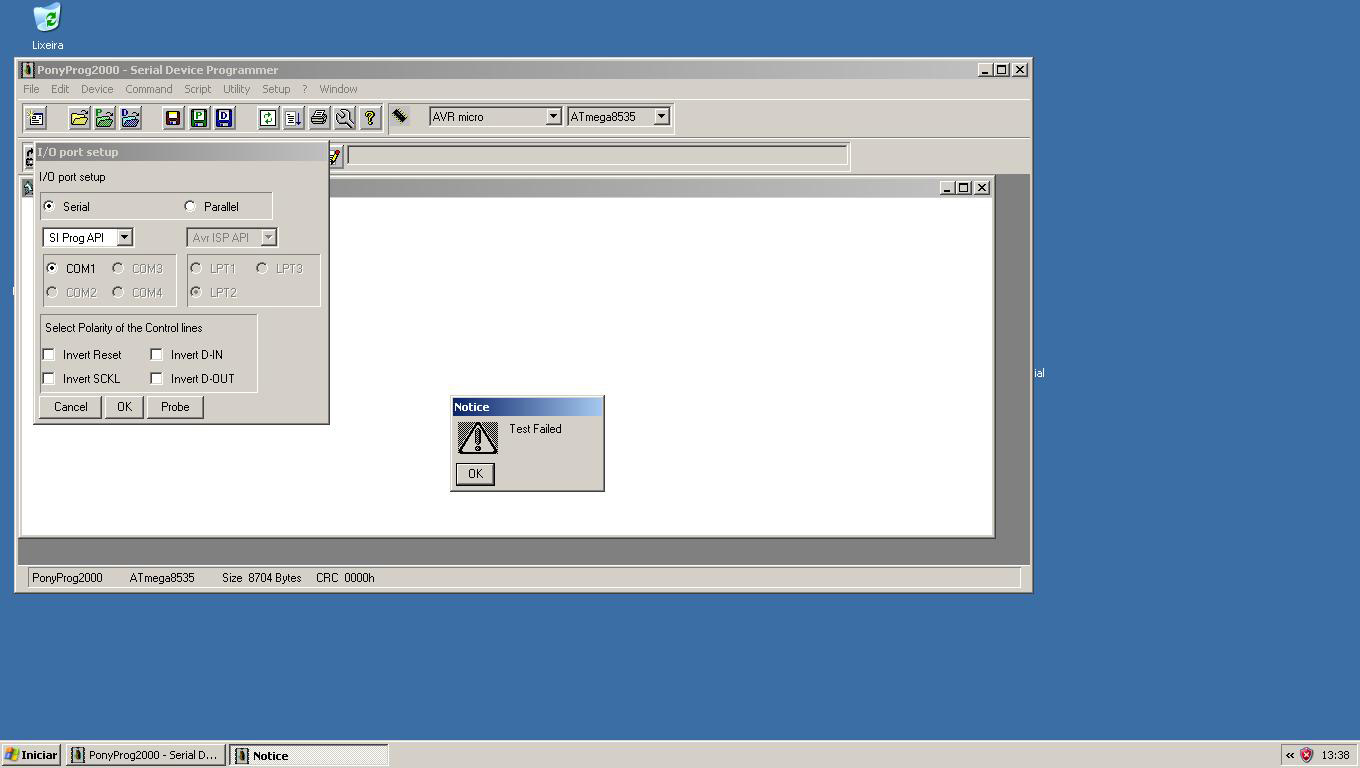Select the LPT1 radio button

click(196, 268)
